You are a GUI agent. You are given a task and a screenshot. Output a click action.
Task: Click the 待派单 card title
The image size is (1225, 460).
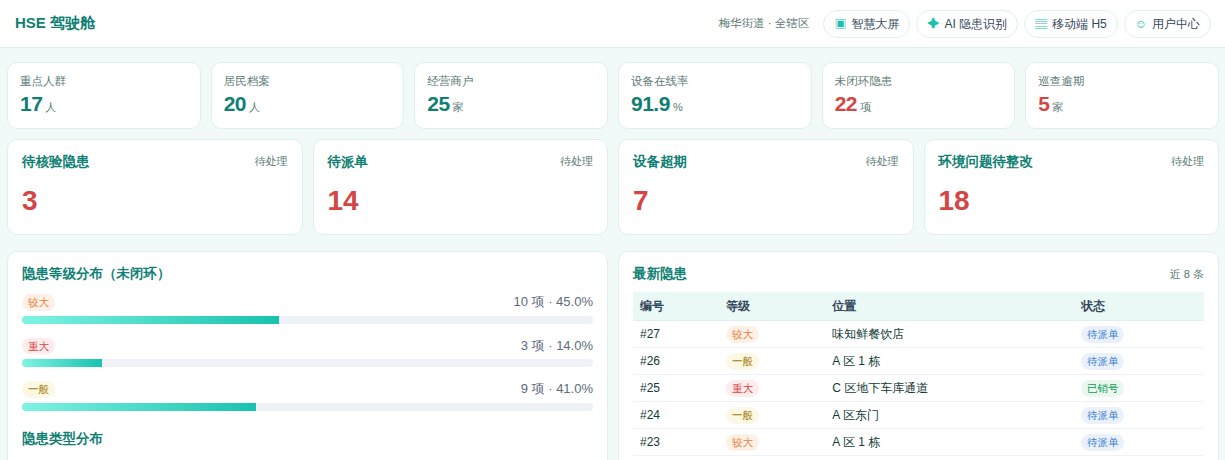pyautogui.click(x=347, y=162)
